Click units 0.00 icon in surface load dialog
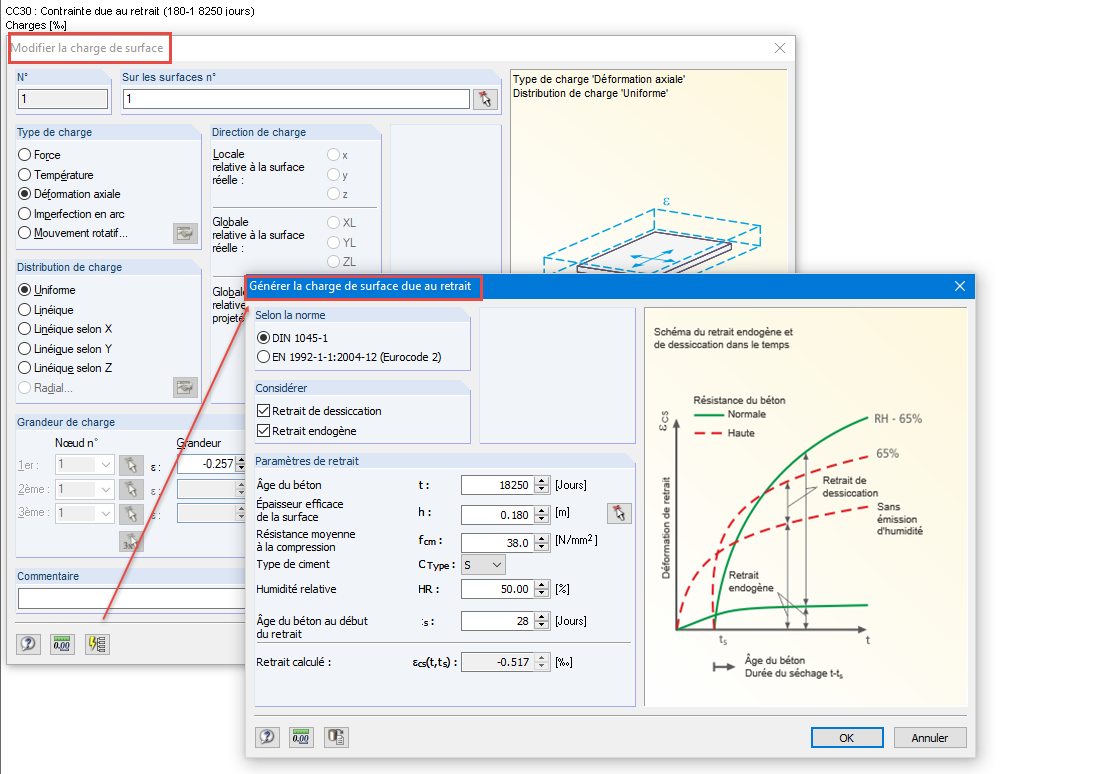Viewport: 1116px width, 774px height. (x=63, y=644)
